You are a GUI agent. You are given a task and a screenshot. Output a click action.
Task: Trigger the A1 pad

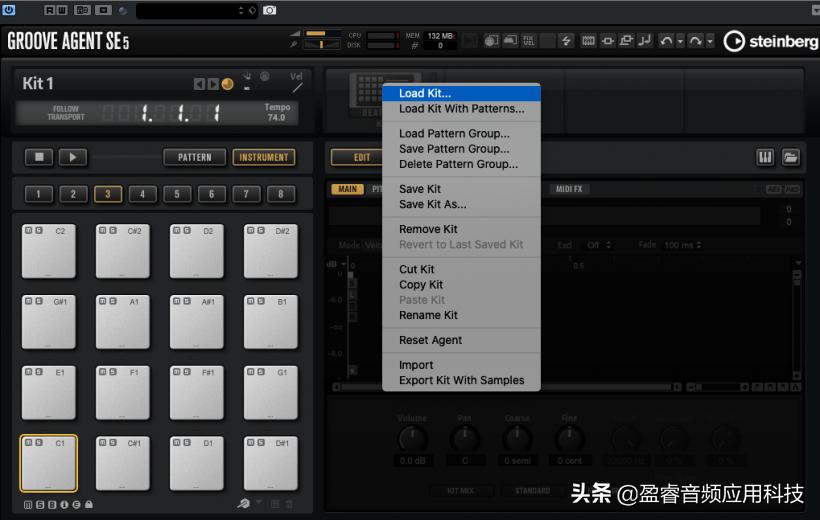tap(123, 322)
